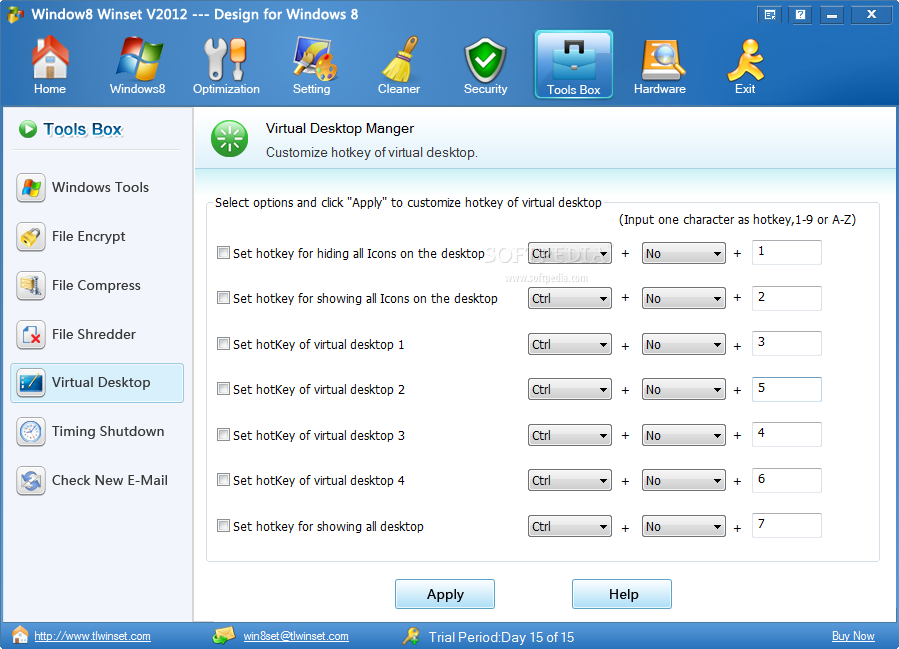
Task: Enable hotkey for showing all desktop
Action: click(x=224, y=525)
